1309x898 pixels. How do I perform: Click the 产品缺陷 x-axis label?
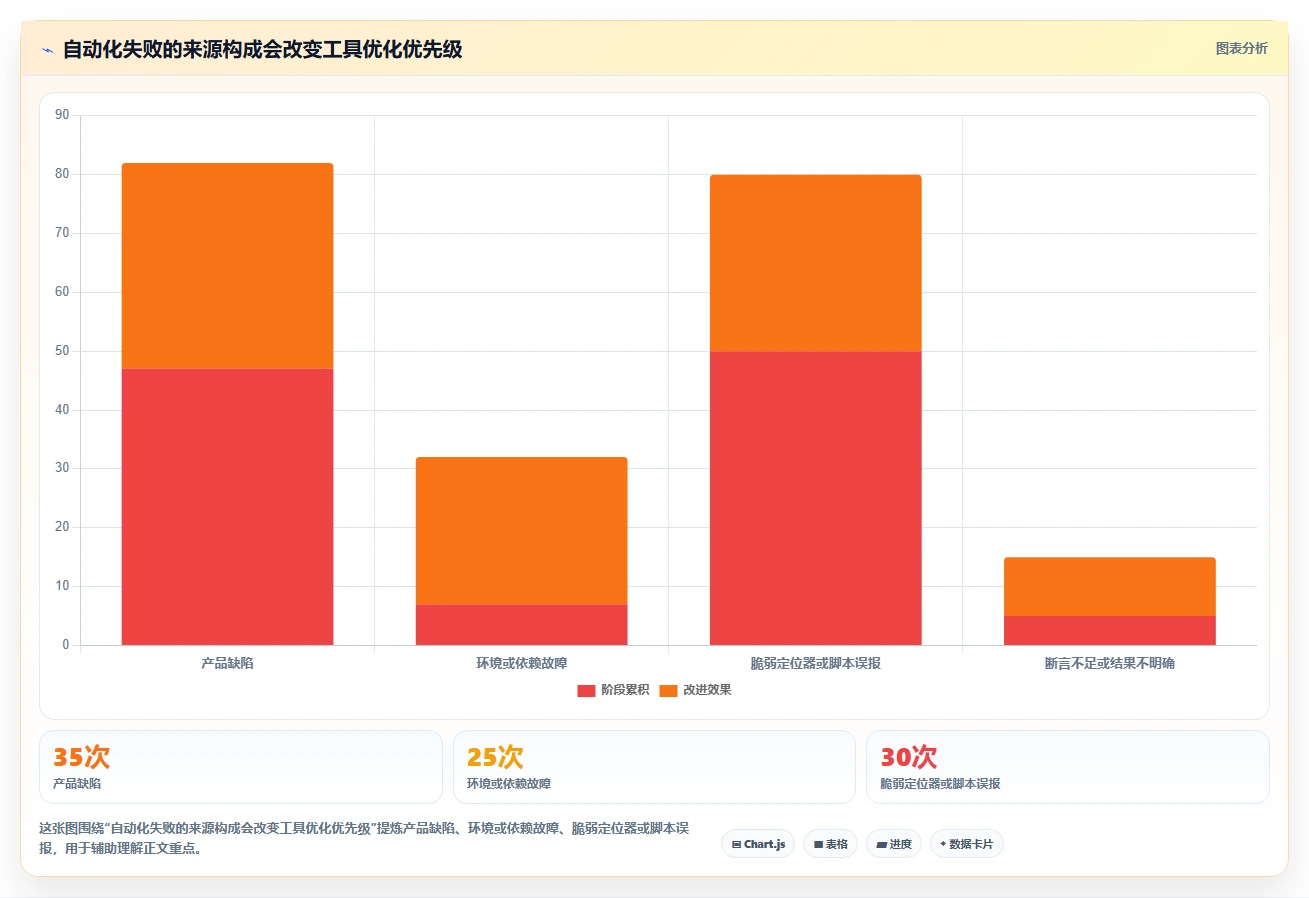(227, 663)
